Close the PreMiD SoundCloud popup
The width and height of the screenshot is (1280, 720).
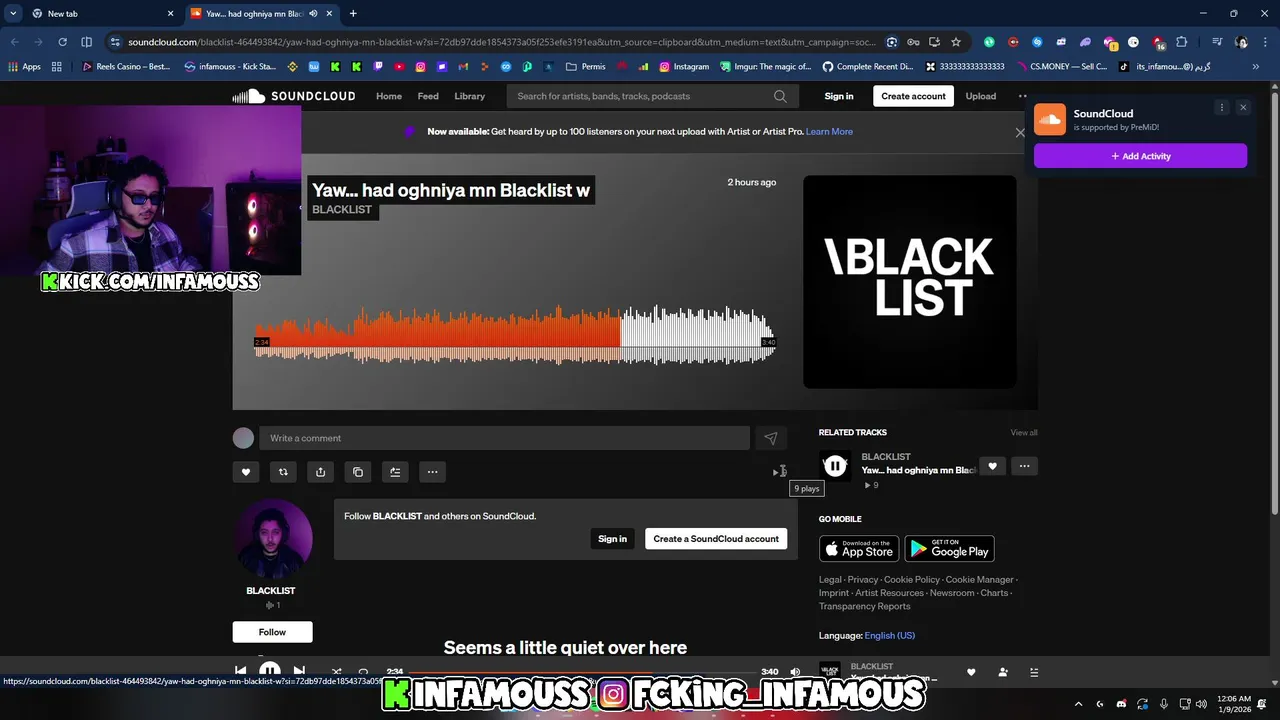pyautogui.click(x=1243, y=107)
